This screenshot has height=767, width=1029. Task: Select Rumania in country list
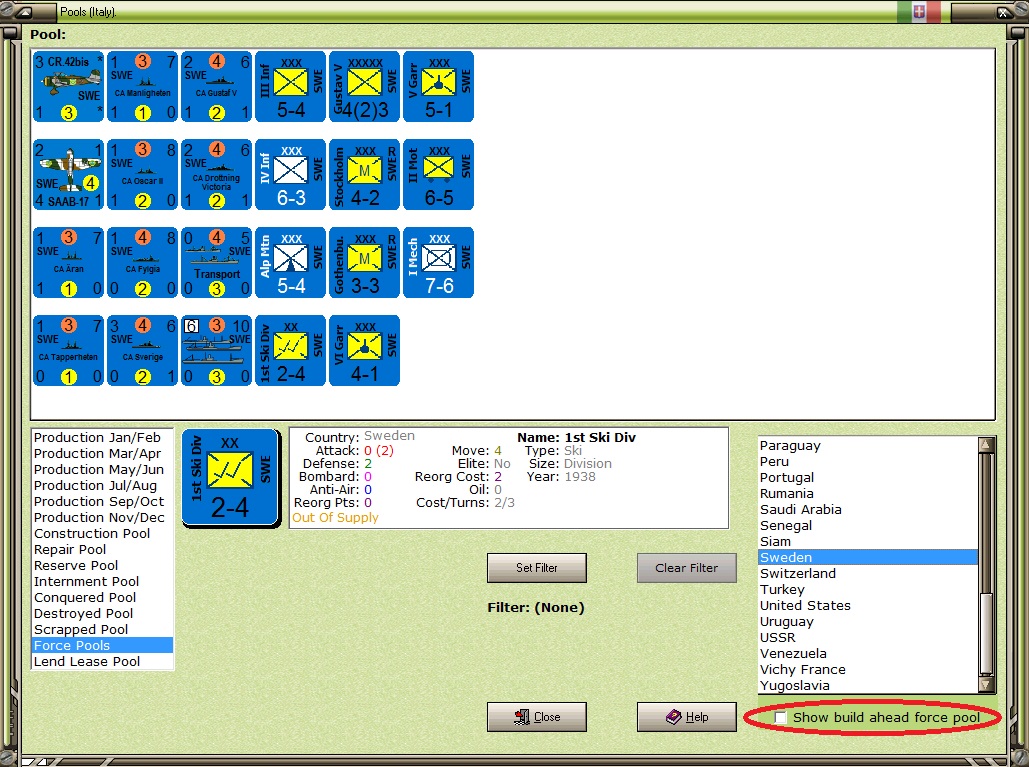click(x=868, y=493)
